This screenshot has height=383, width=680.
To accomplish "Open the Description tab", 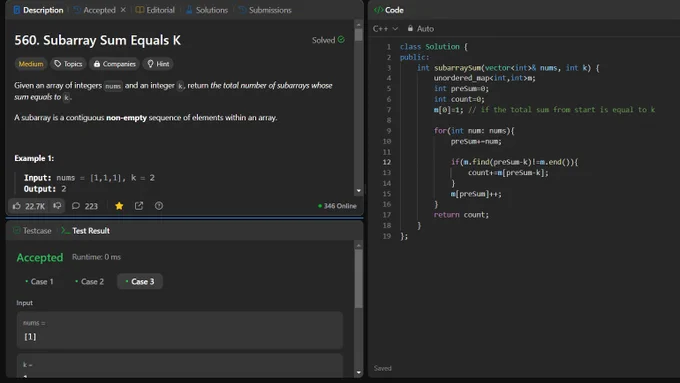I will 38,10.
